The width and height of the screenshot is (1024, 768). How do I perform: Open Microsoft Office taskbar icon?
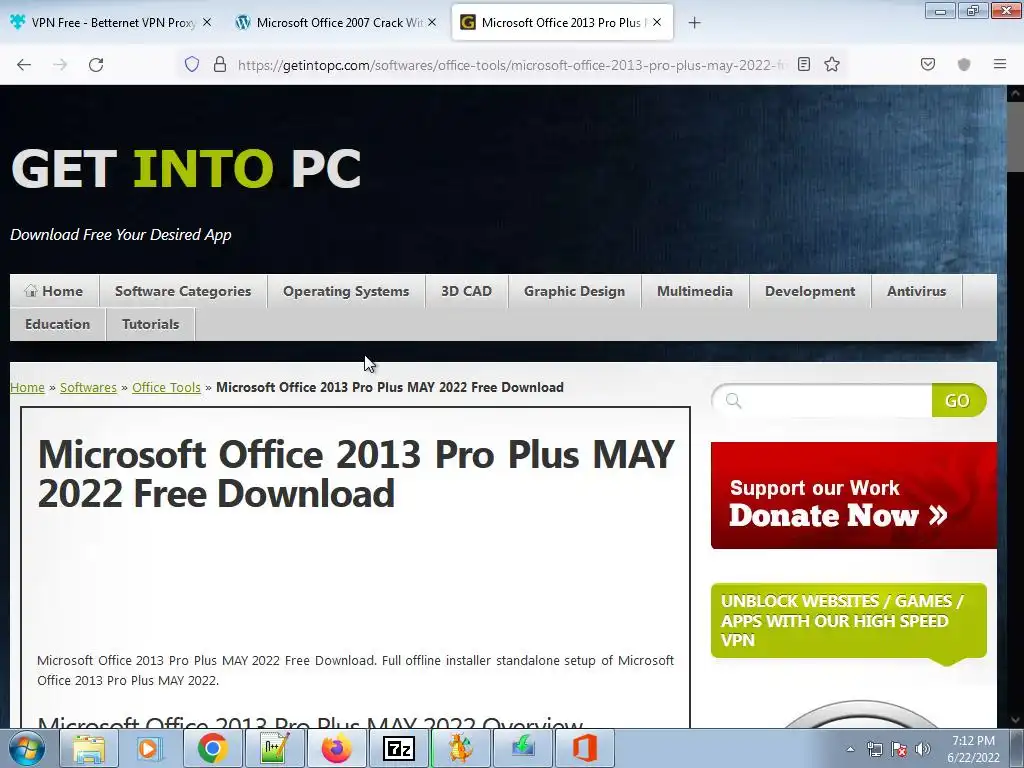tap(584, 748)
